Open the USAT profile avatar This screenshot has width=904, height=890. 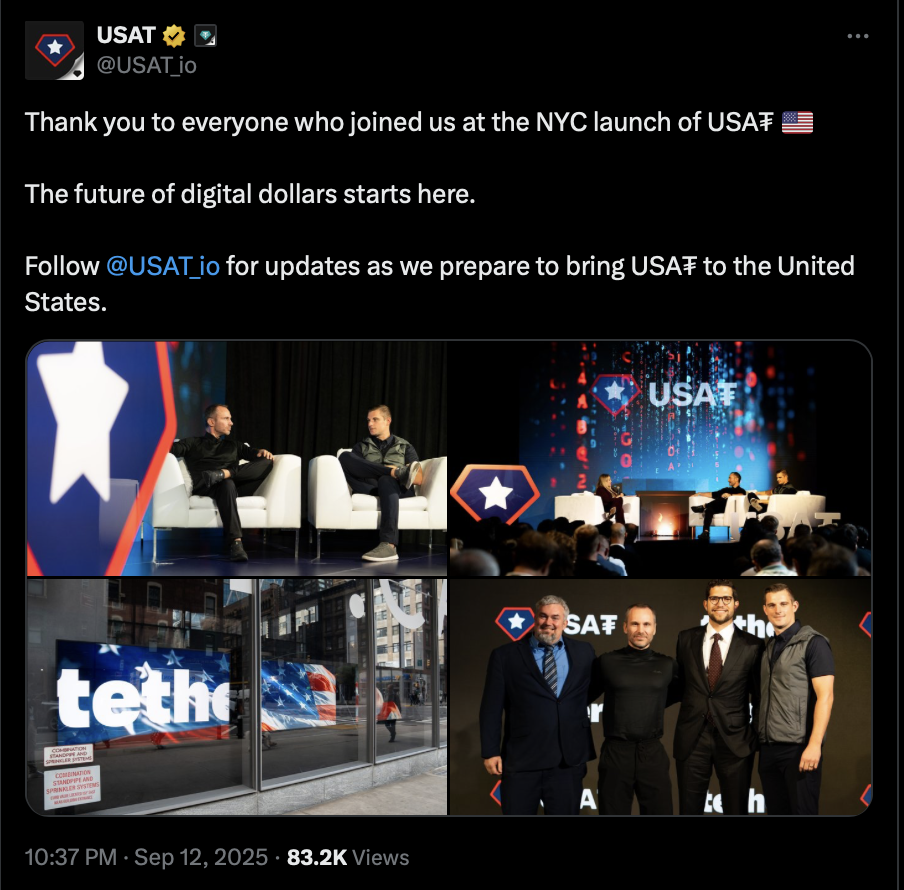[54, 50]
